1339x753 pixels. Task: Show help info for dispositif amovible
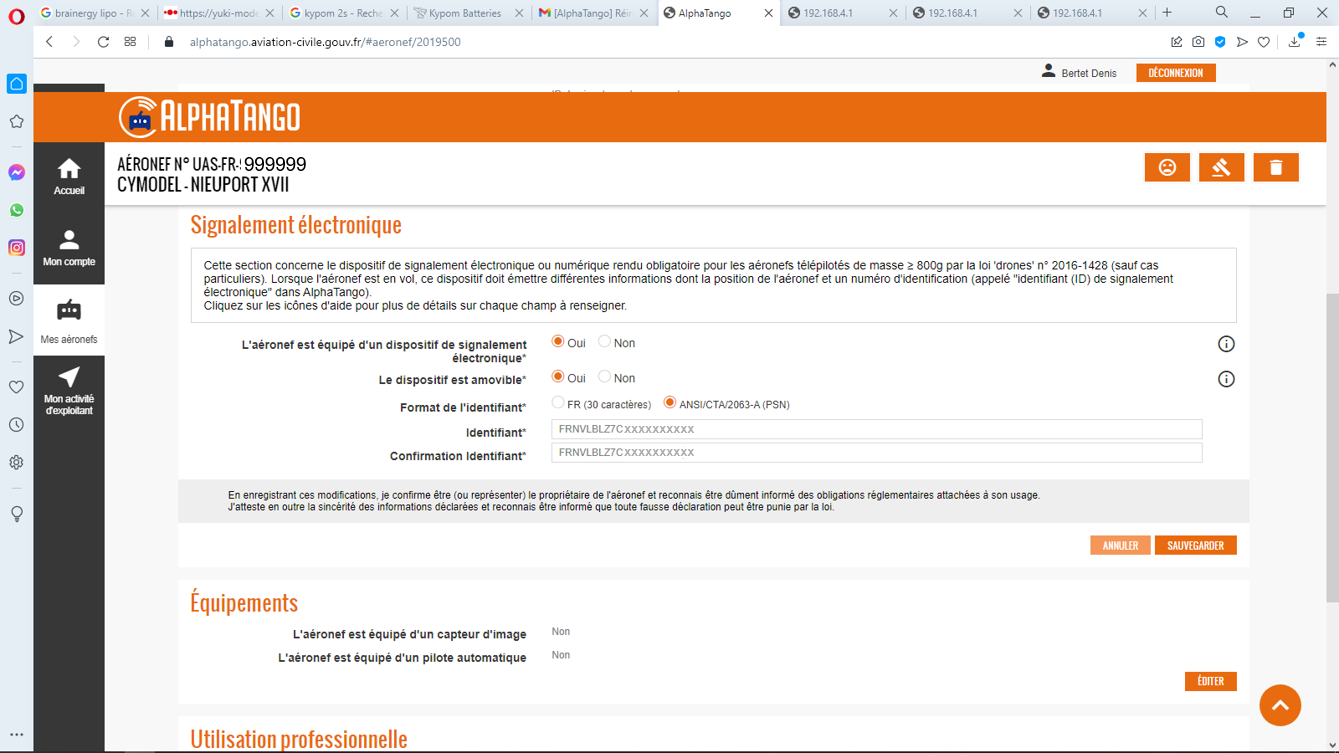[1226, 379]
